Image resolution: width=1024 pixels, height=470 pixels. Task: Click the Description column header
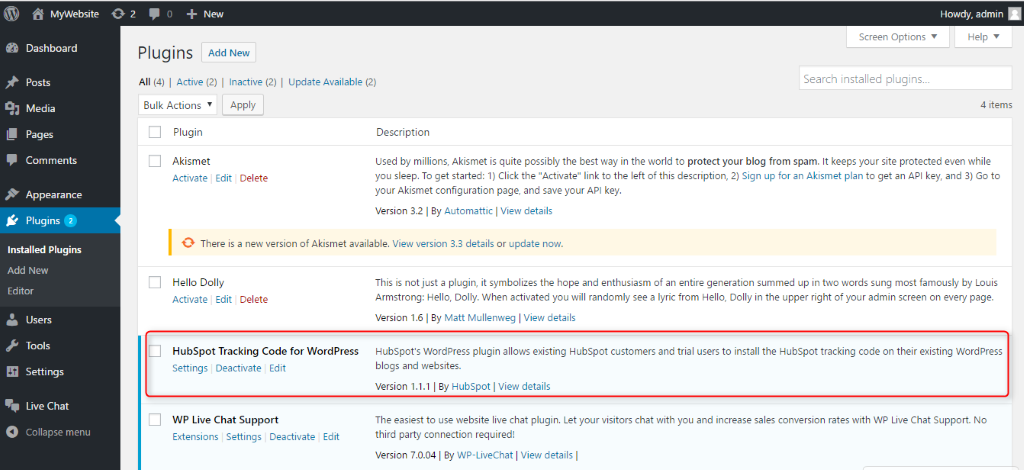tap(403, 133)
